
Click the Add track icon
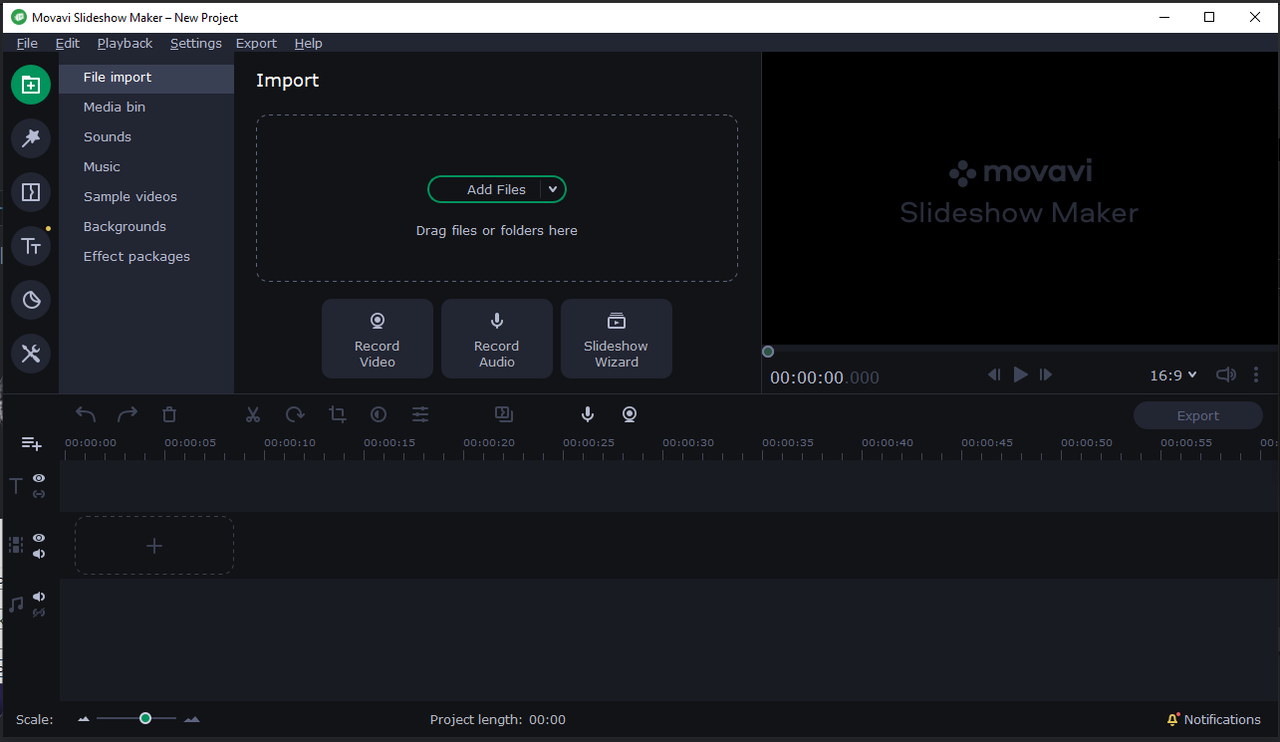coord(32,443)
